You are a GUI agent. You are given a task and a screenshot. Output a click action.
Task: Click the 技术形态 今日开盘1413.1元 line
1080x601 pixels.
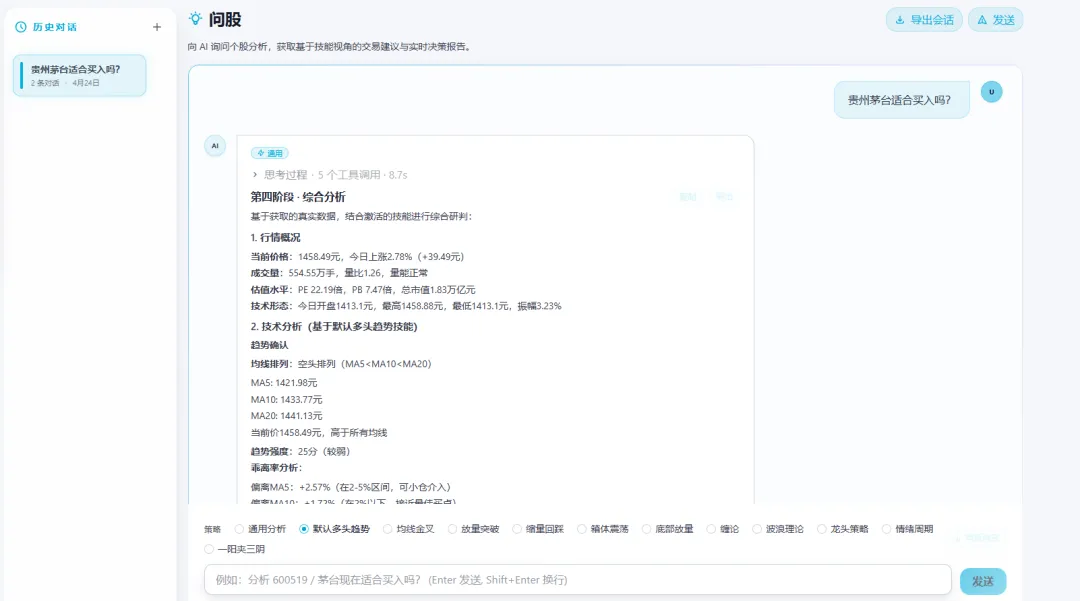pyautogui.click(x=406, y=306)
